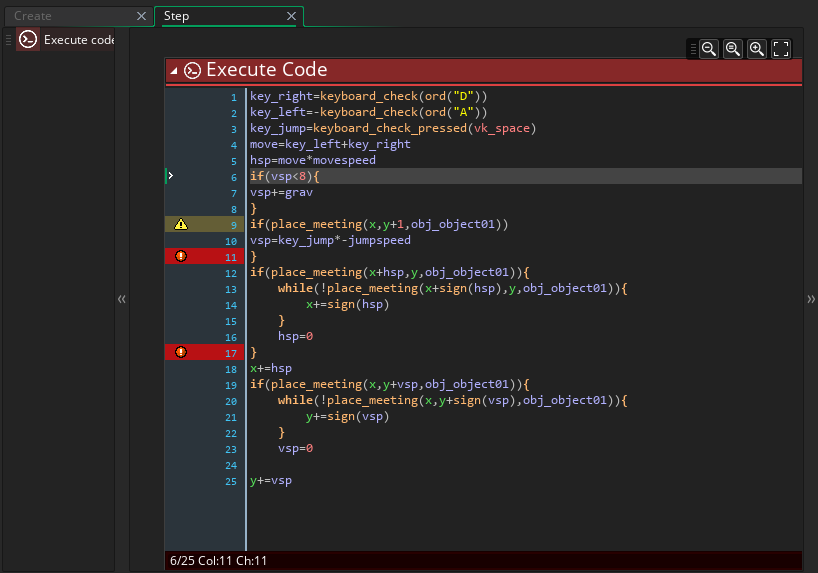
Task: Click the cursor position status 6/25 Col:11 Ch:11
Action: pos(218,561)
